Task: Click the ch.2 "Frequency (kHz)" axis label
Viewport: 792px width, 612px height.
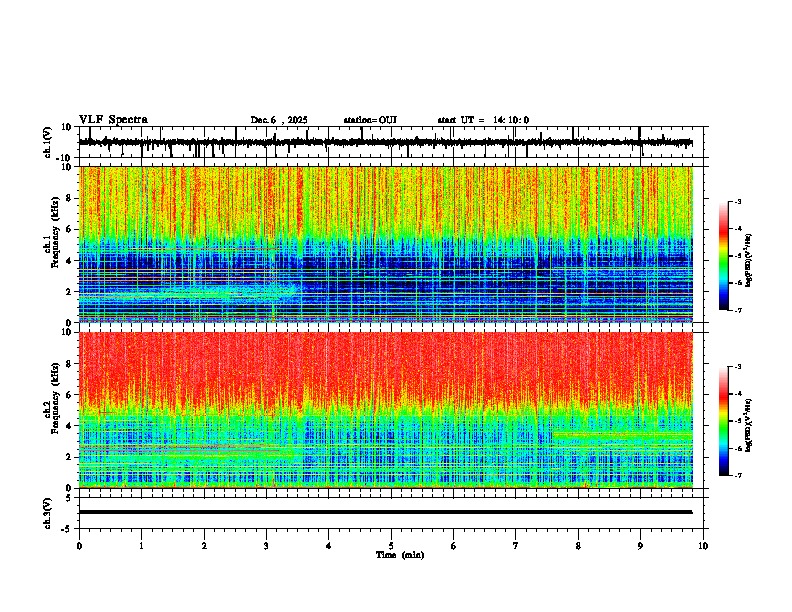Action: coord(55,397)
